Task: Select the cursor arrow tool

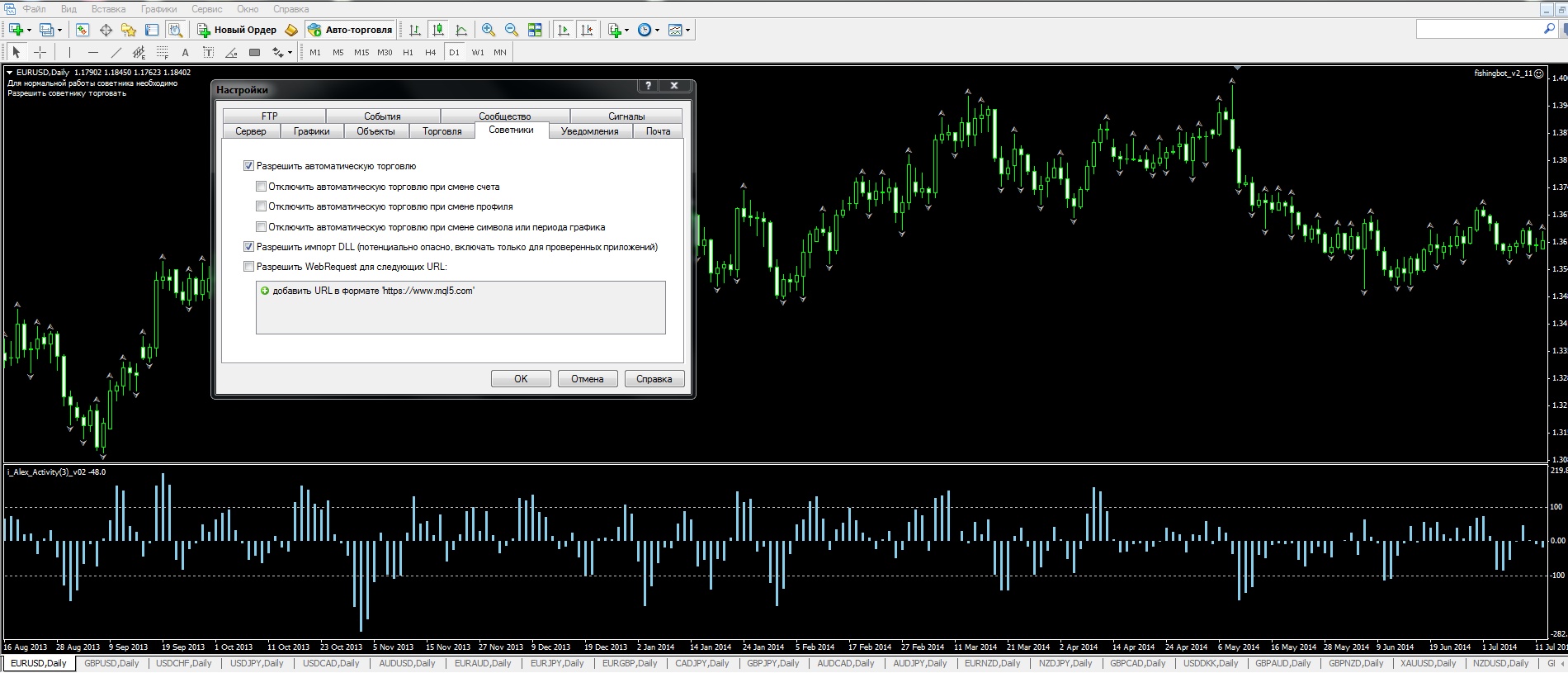Action: [x=16, y=52]
